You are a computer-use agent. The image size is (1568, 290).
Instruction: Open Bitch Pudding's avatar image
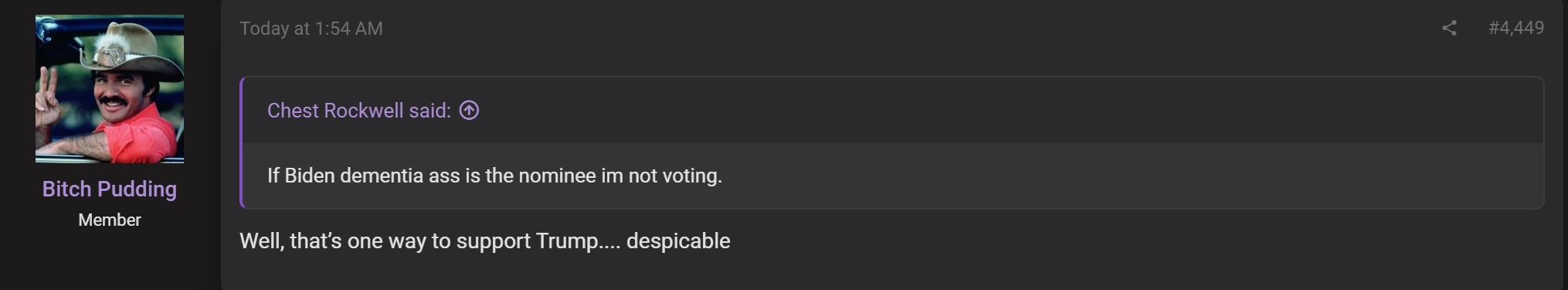110,89
